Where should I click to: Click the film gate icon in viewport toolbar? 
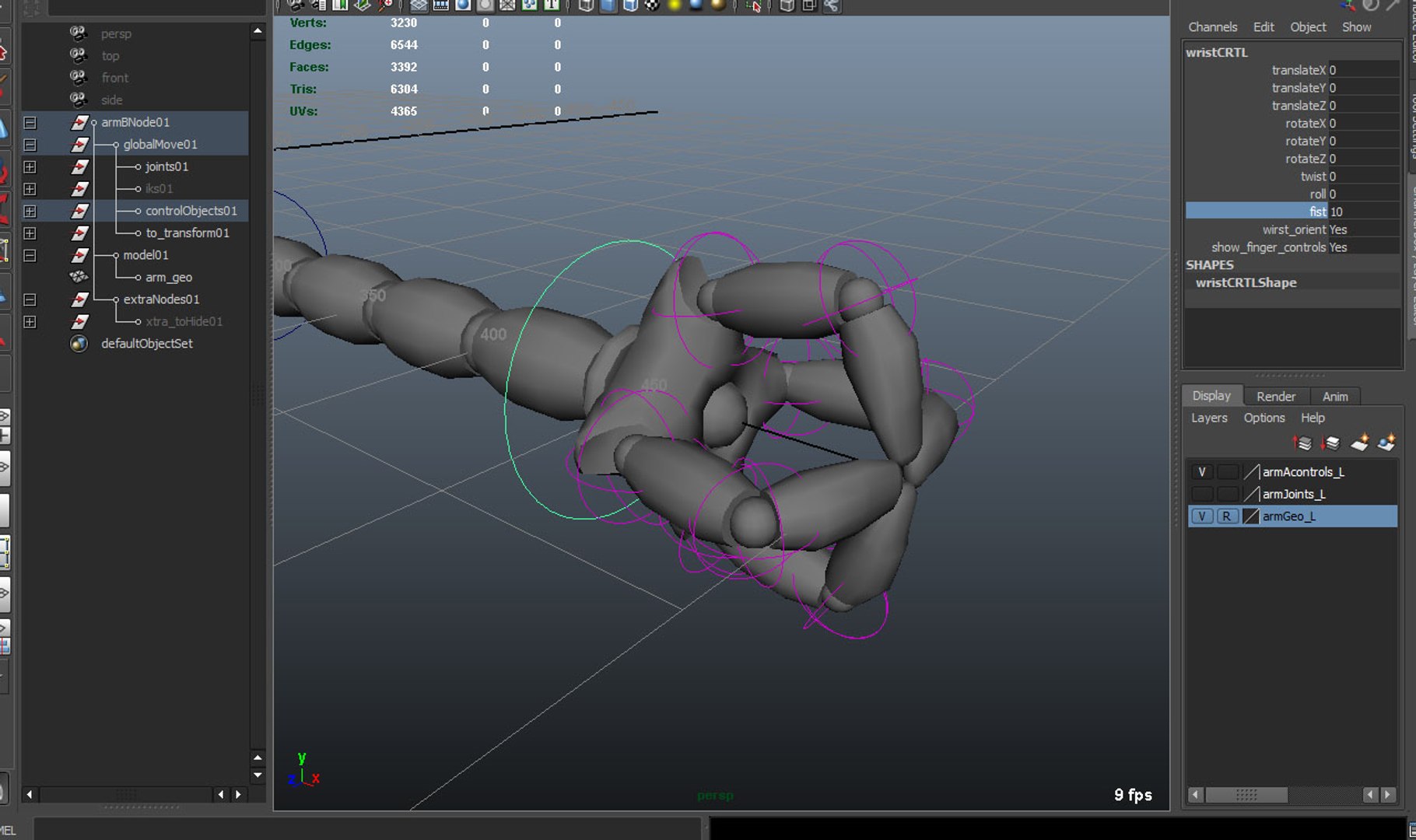pyautogui.click(x=441, y=5)
